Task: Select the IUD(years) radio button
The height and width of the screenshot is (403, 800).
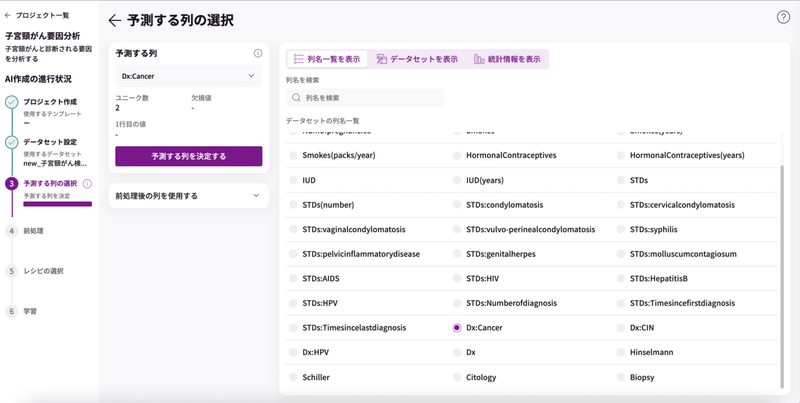Action: (x=457, y=180)
